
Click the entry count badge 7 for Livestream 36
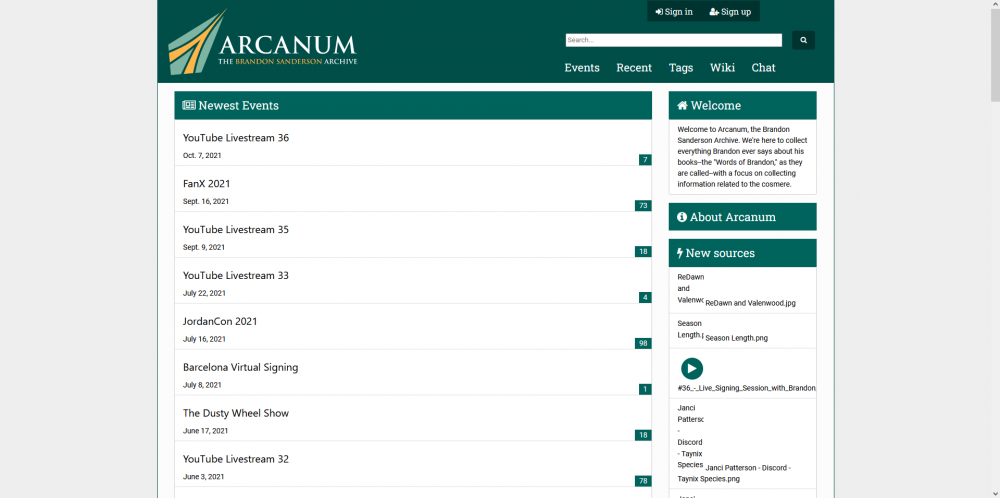(x=645, y=159)
